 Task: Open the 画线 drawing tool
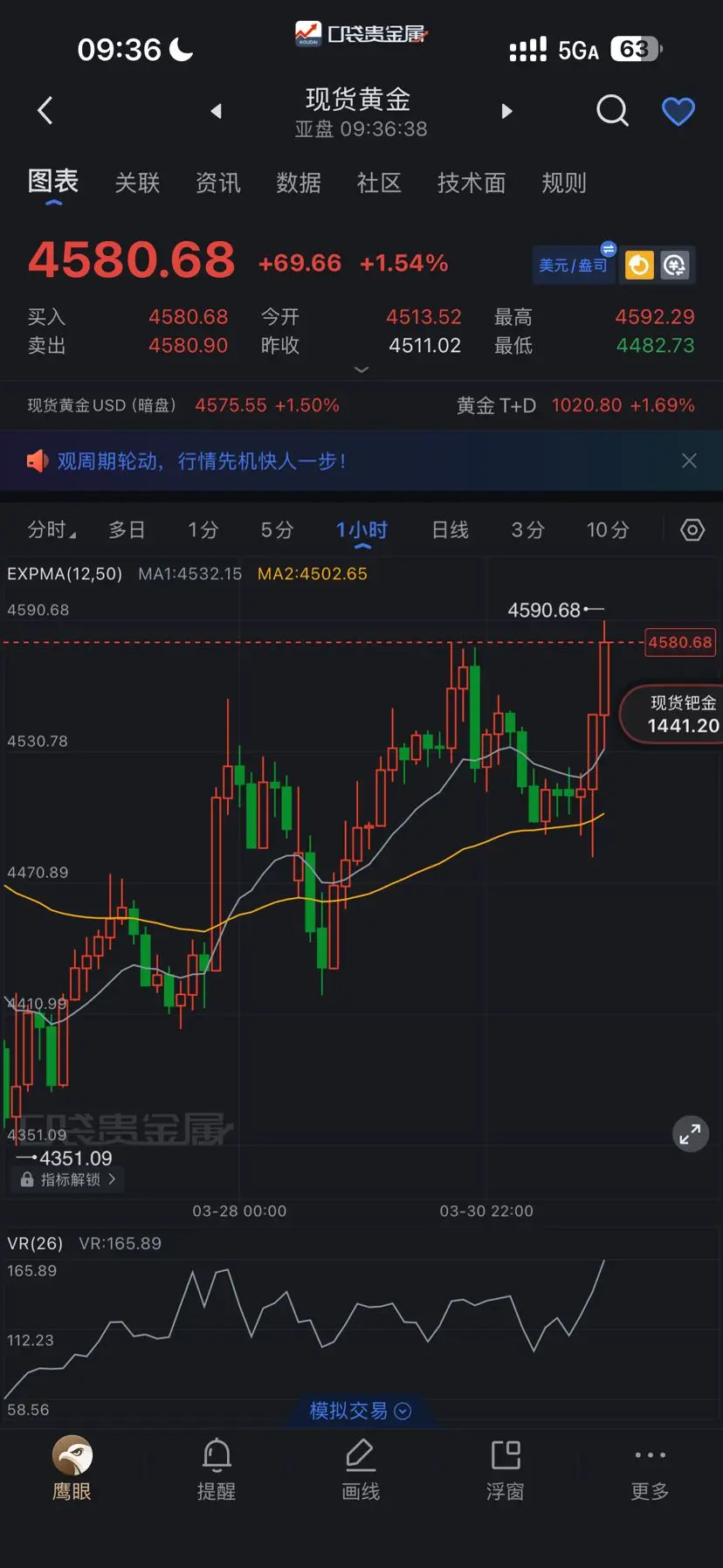pos(361,1470)
